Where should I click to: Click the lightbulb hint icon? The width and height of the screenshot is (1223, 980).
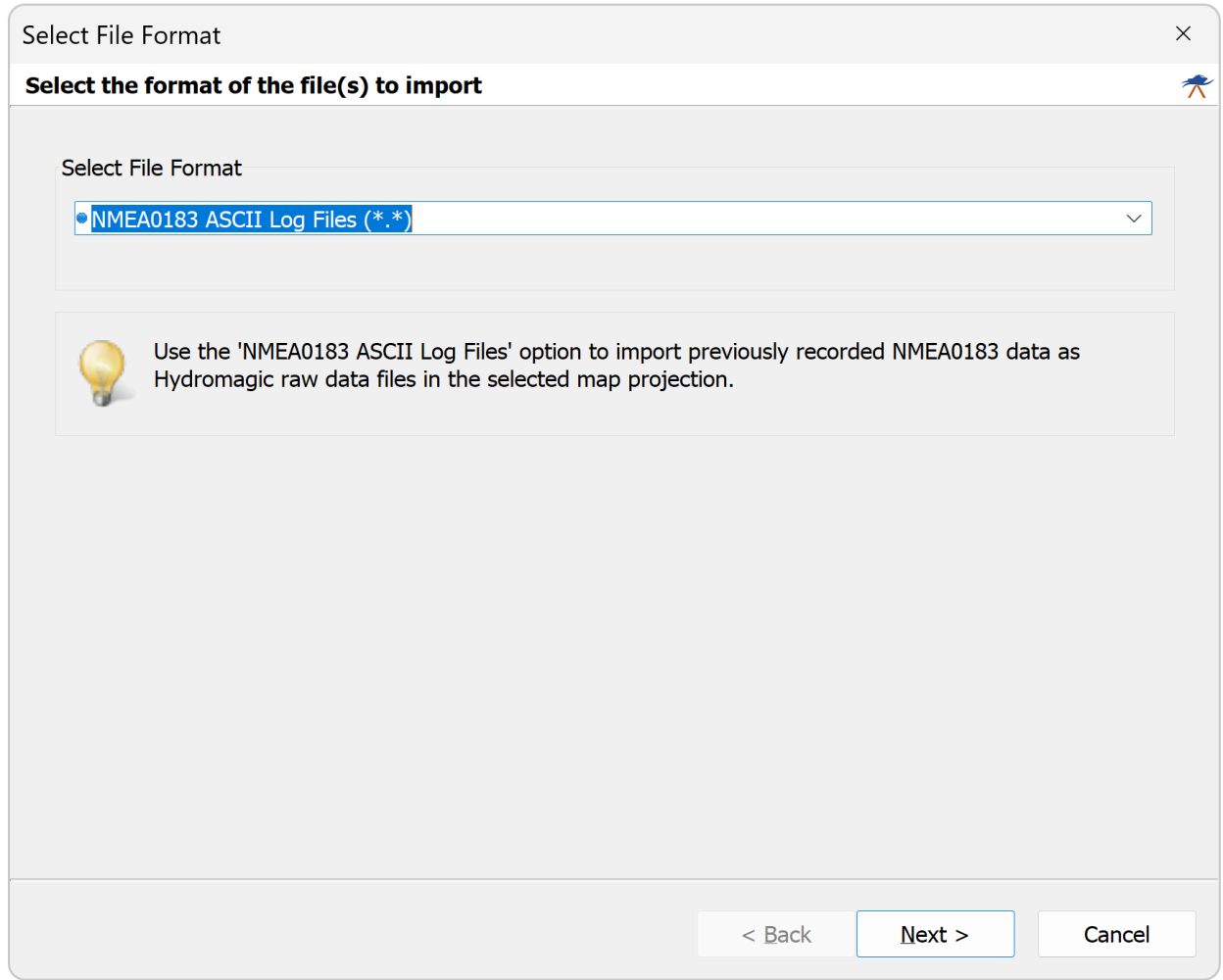[103, 373]
